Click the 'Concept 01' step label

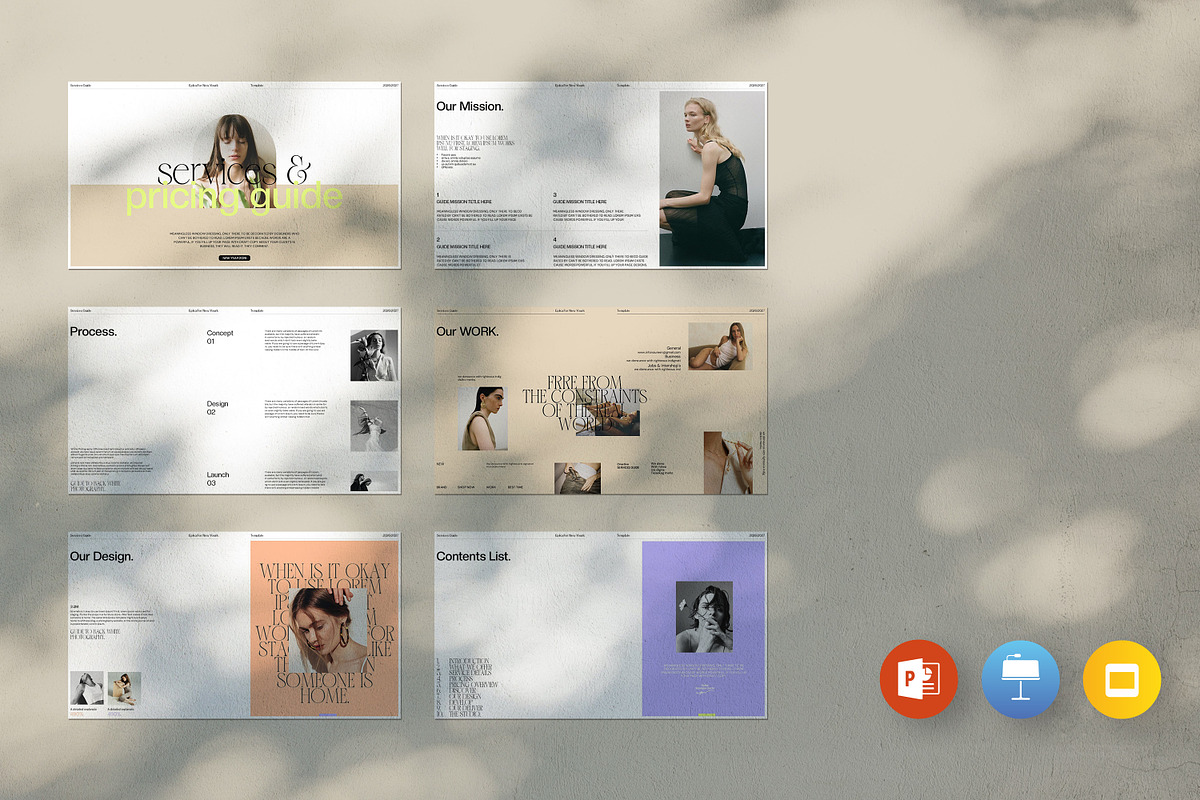pyautogui.click(x=220, y=337)
